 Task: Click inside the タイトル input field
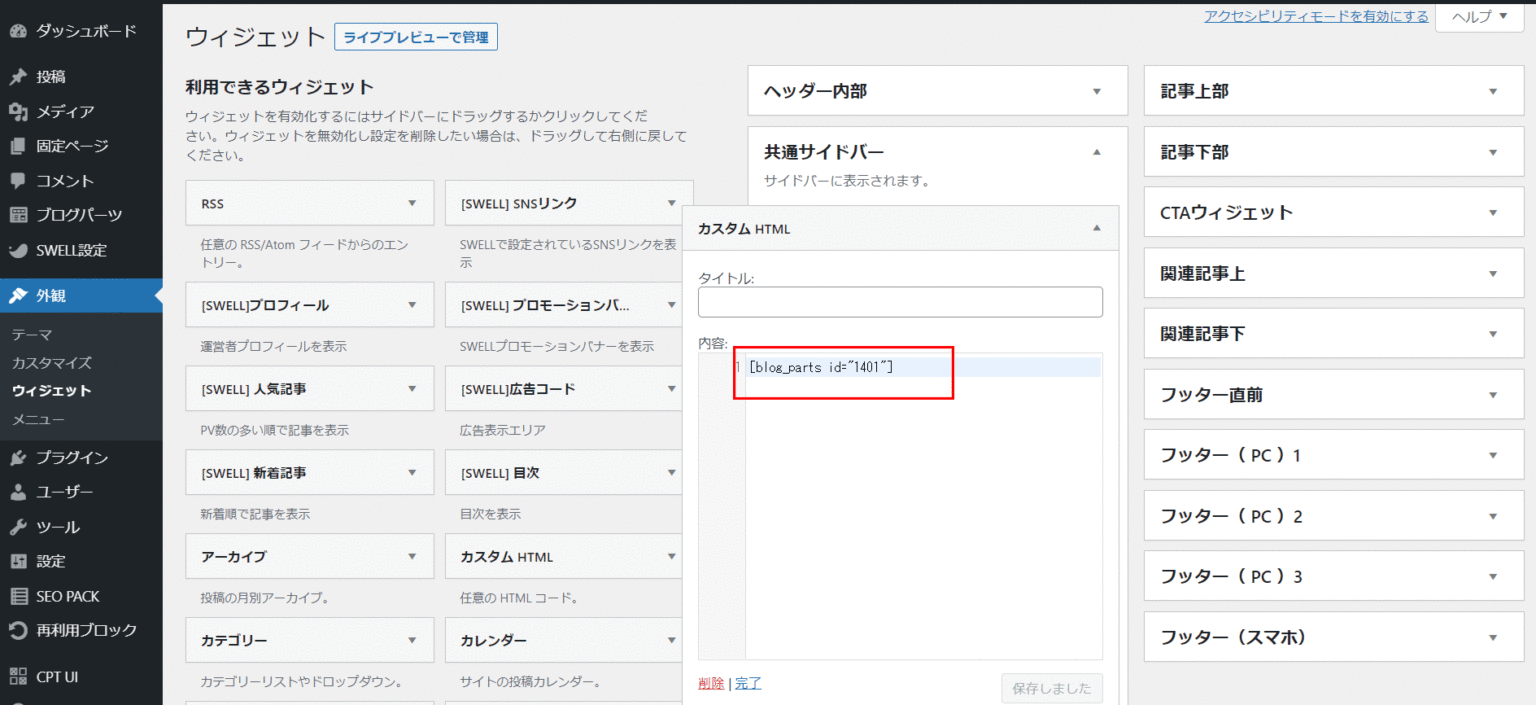pyautogui.click(x=900, y=302)
